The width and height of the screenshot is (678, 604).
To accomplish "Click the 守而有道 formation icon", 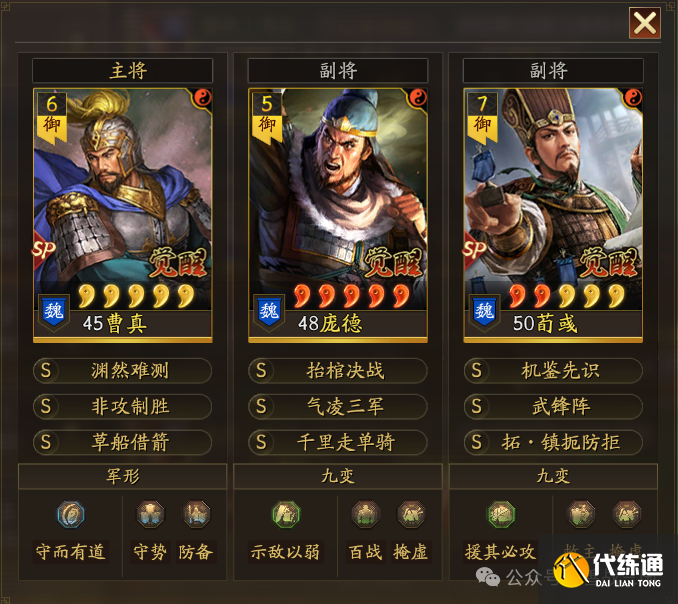I will pos(71,514).
